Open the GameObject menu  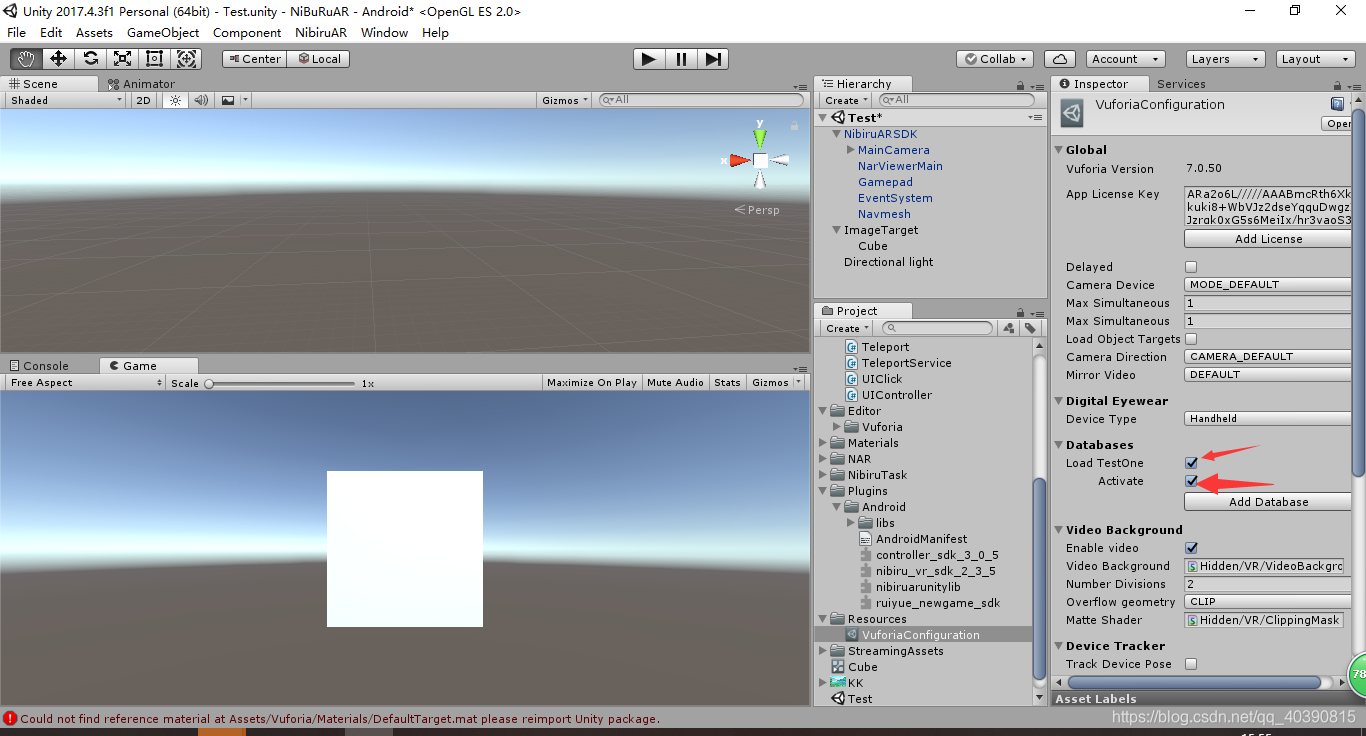tap(163, 32)
